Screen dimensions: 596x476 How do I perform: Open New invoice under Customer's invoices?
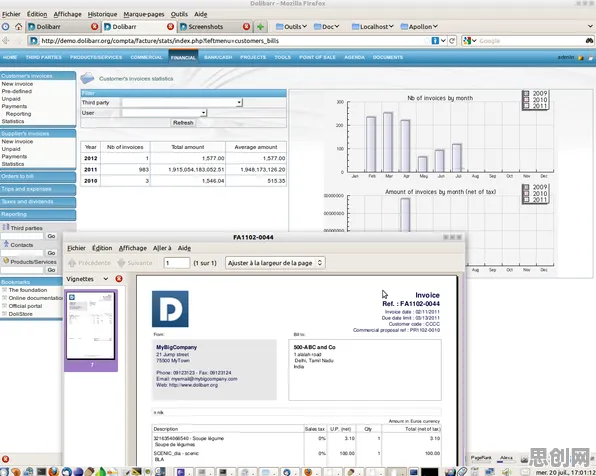17,84
